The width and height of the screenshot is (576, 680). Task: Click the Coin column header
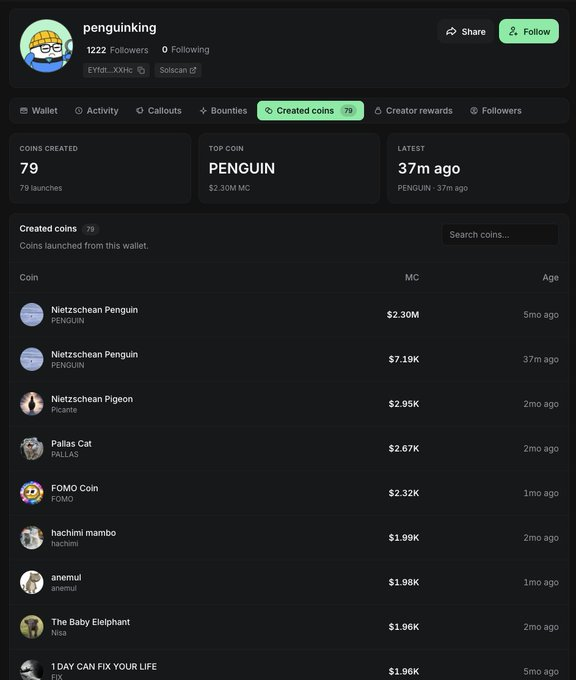tap(29, 277)
